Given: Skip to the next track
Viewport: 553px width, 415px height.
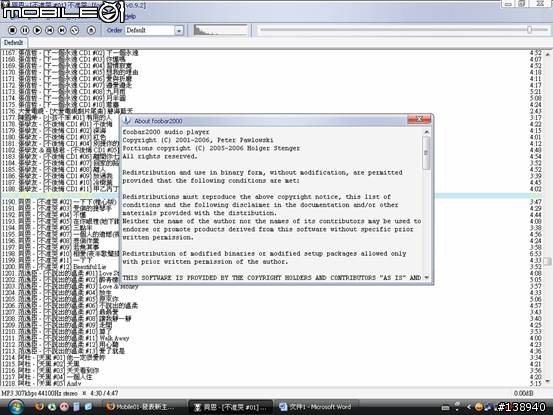Looking at the screenshot, I should click(62, 30).
